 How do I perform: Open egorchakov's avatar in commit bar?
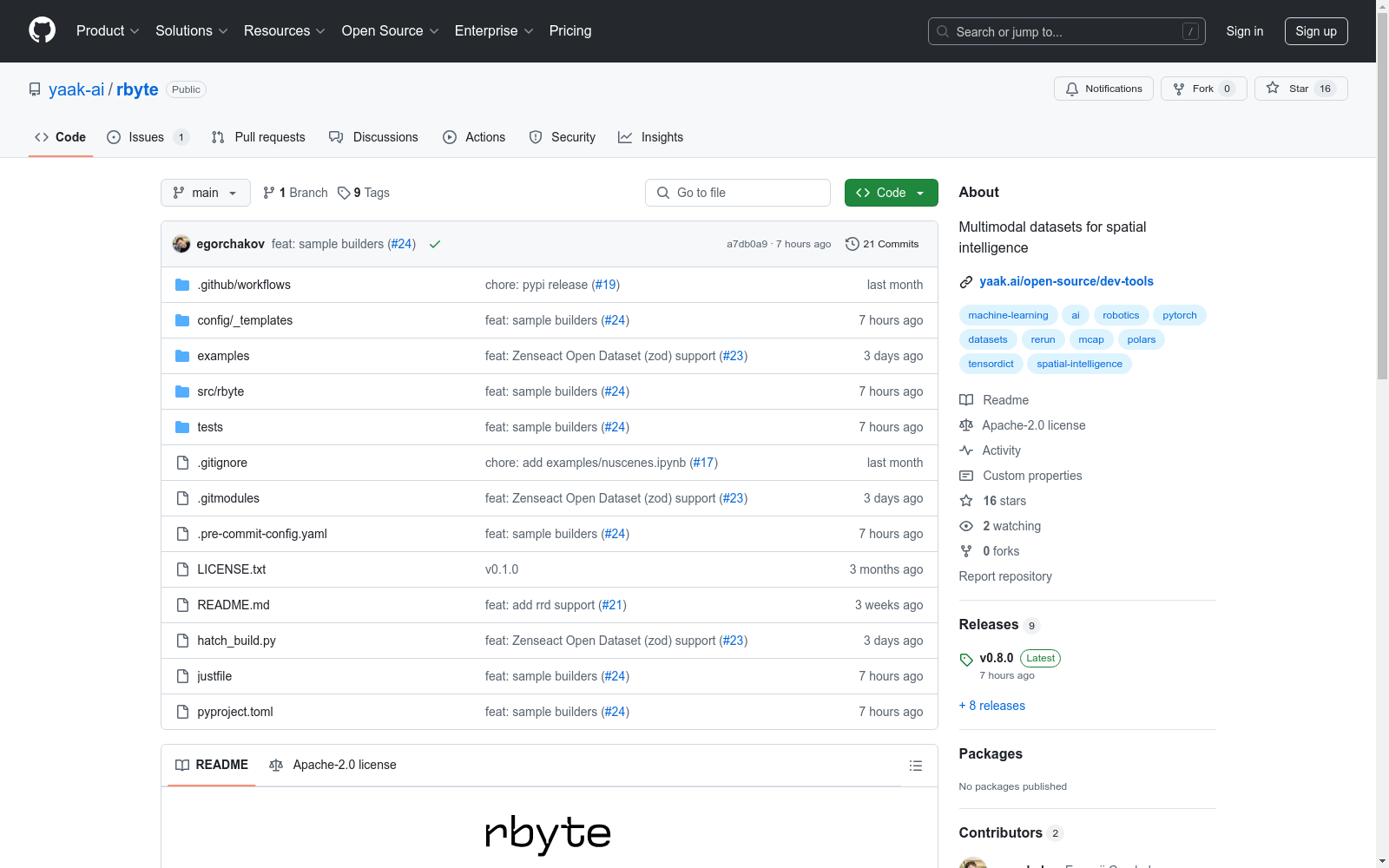[x=181, y=244]
